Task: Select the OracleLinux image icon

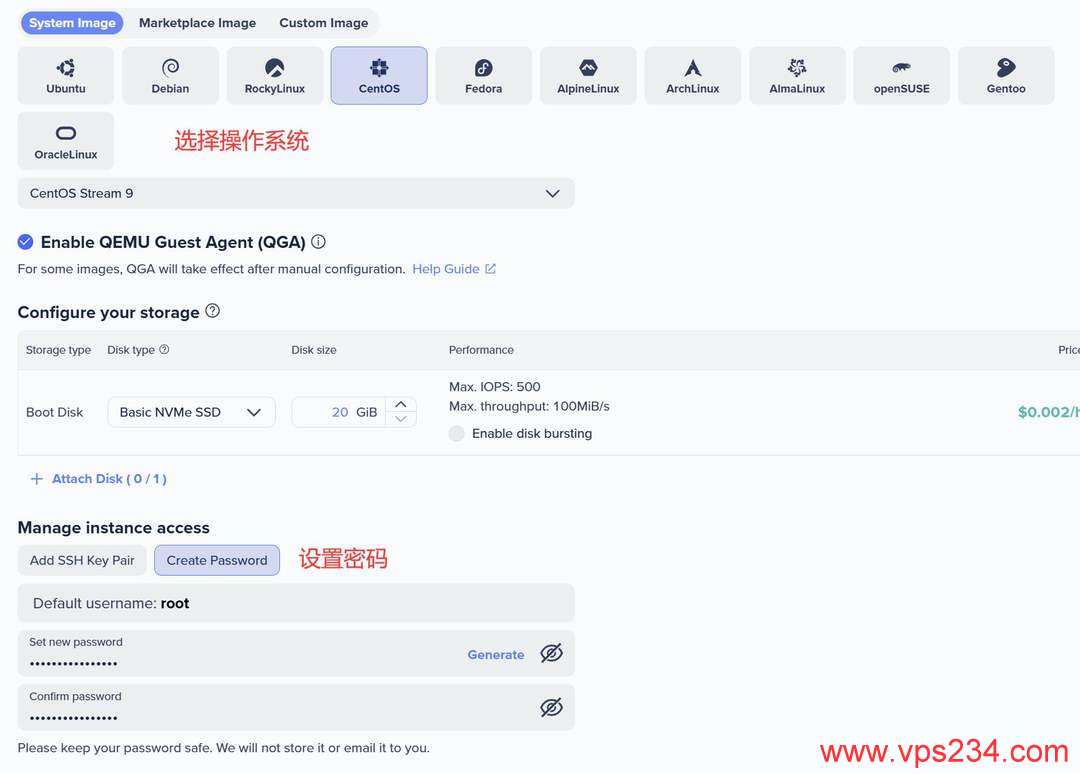Action: (x=65, y=140)
